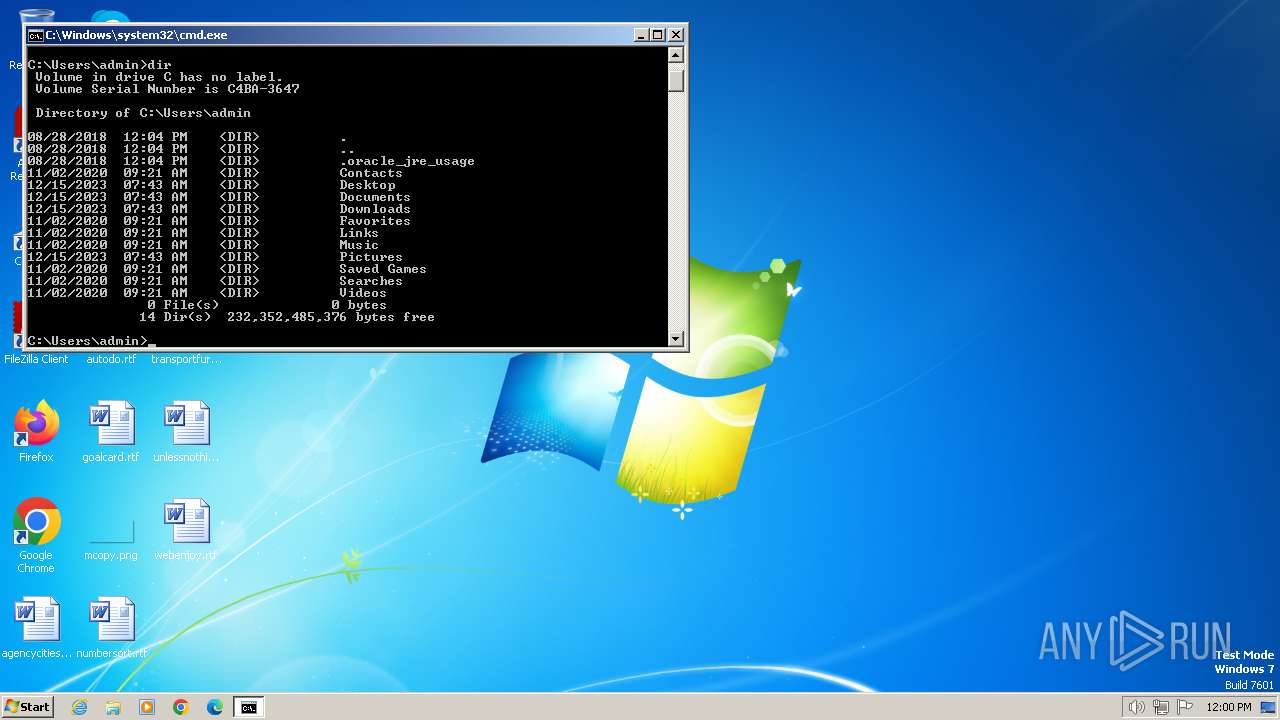Open the cmd.exe window system menu icon
The height and width of the screenshot is (720, 1280).
[35, 35]
